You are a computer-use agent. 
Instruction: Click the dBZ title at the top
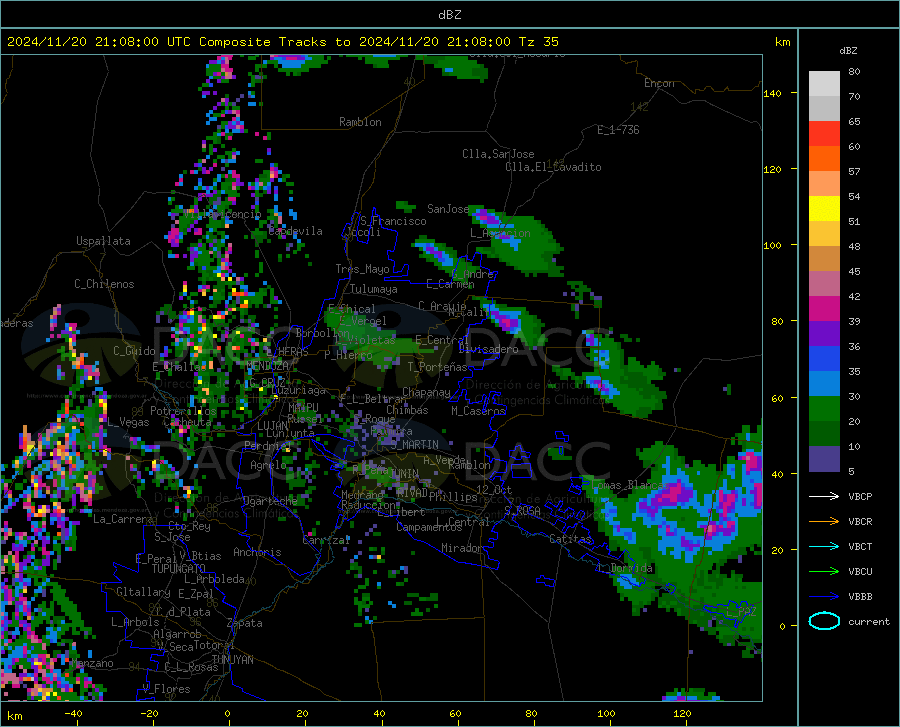tap(449, 15)
